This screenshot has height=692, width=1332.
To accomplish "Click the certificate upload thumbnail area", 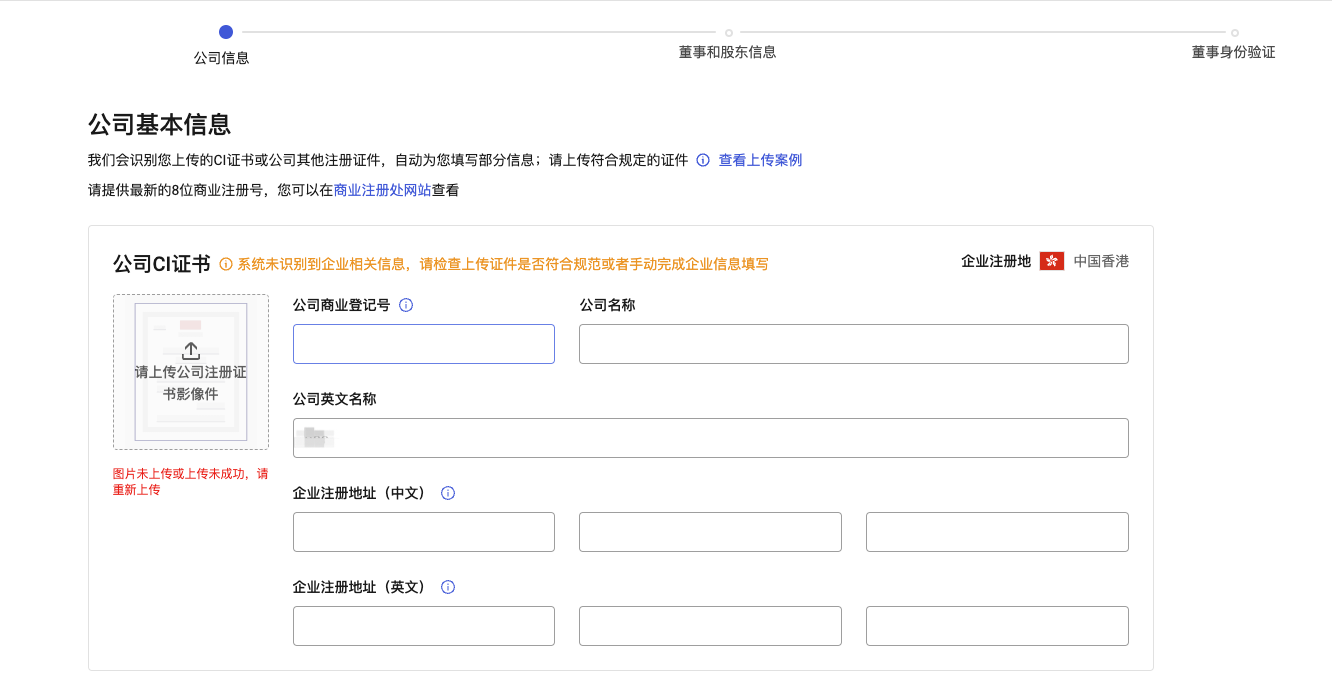I will tap(190, 372).
